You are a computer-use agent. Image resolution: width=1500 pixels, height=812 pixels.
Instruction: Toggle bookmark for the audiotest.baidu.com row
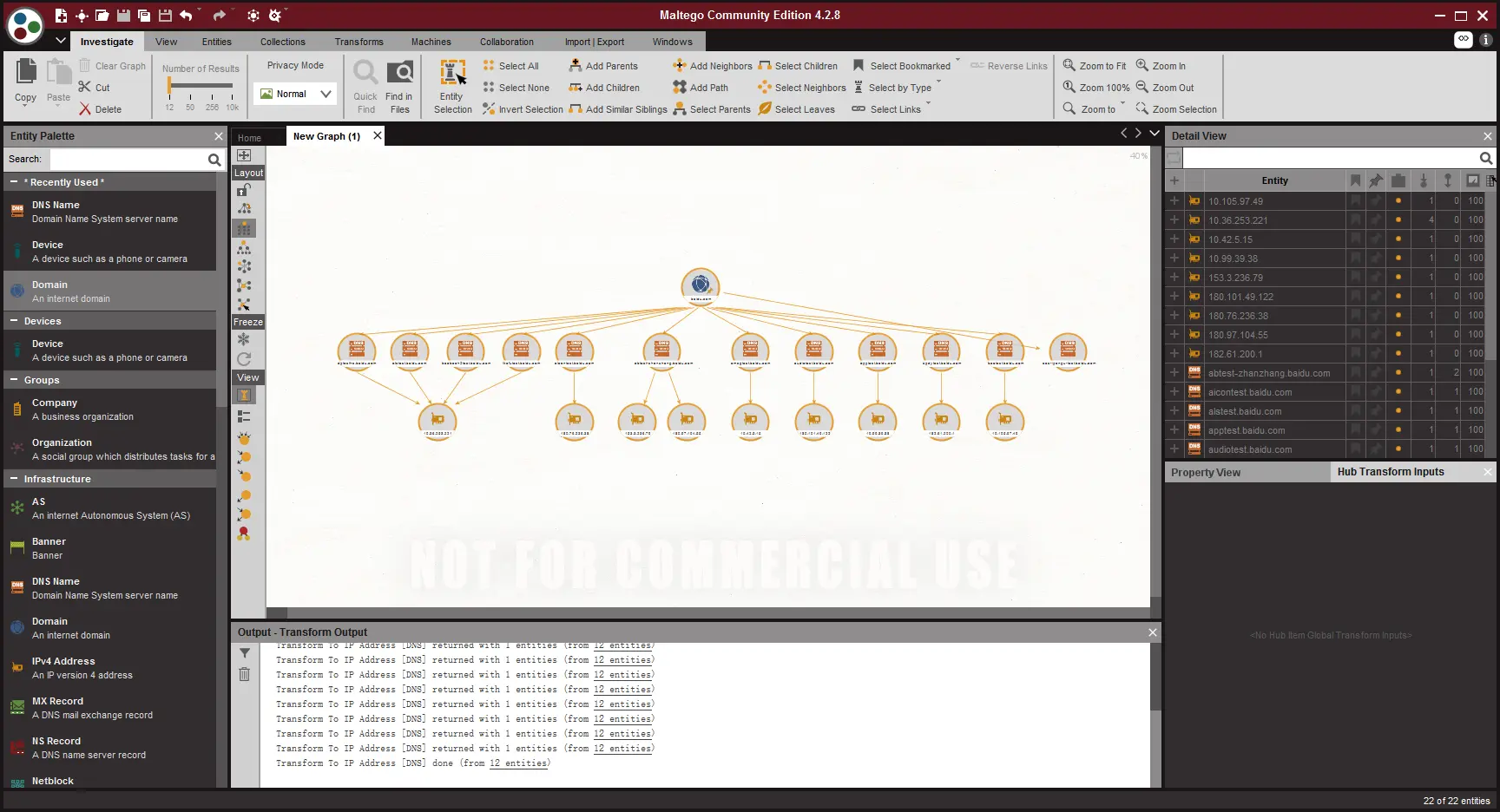coord(1355,449)
